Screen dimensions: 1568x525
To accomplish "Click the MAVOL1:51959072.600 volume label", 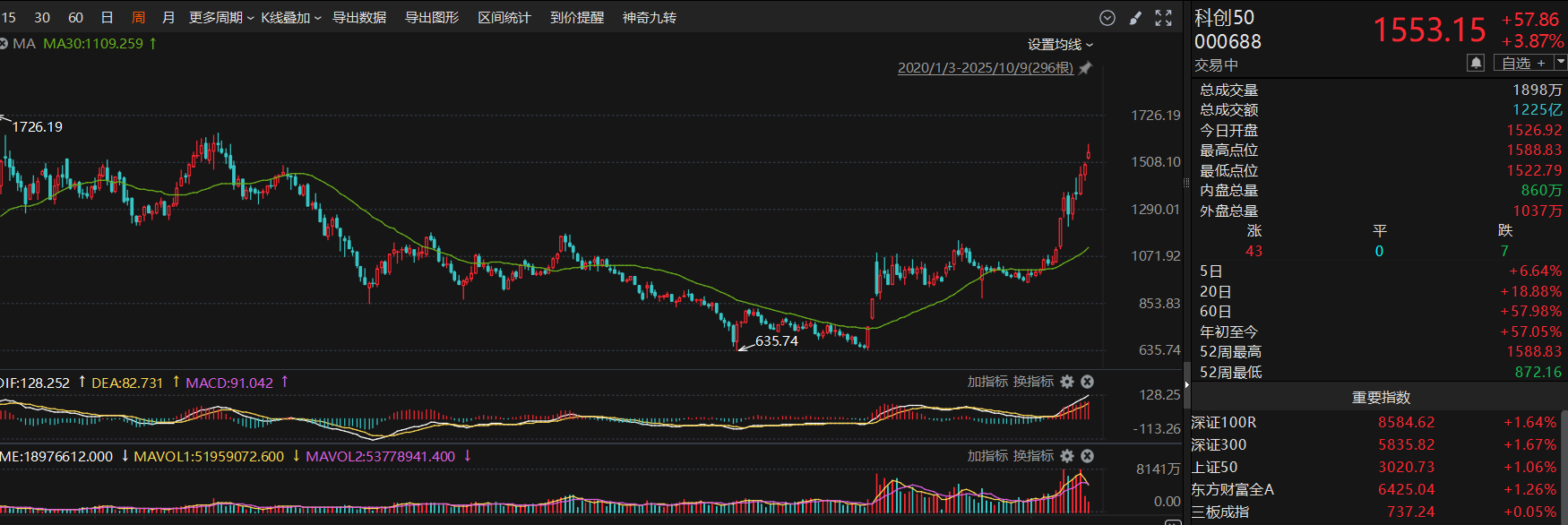I will [x=209, y=456].
